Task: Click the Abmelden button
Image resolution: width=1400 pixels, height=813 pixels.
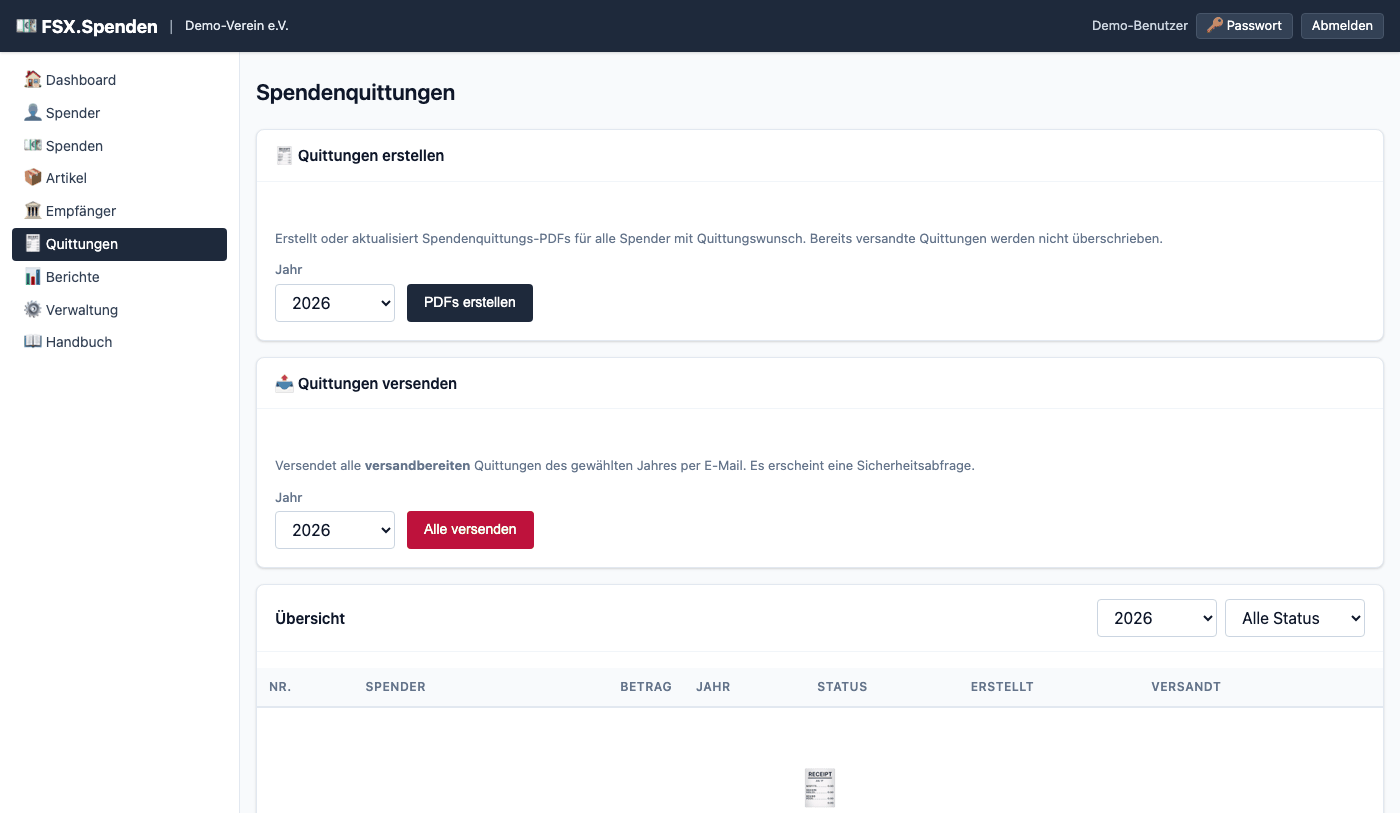Action: click(1342, 26)
